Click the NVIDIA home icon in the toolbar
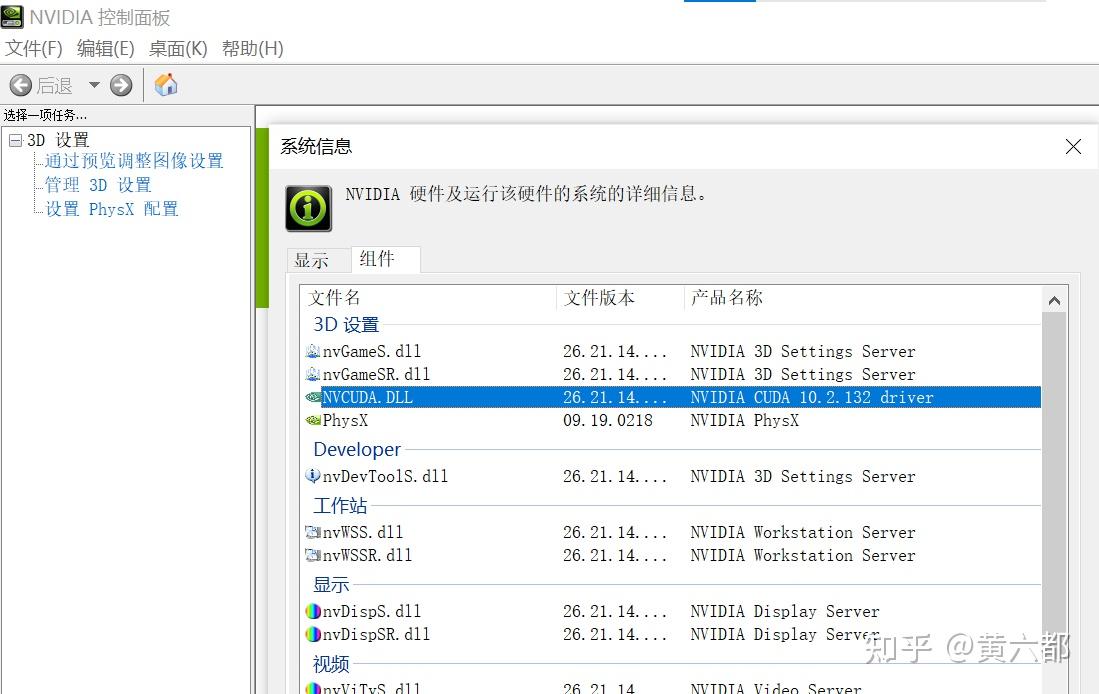 (x=166, y=84)
